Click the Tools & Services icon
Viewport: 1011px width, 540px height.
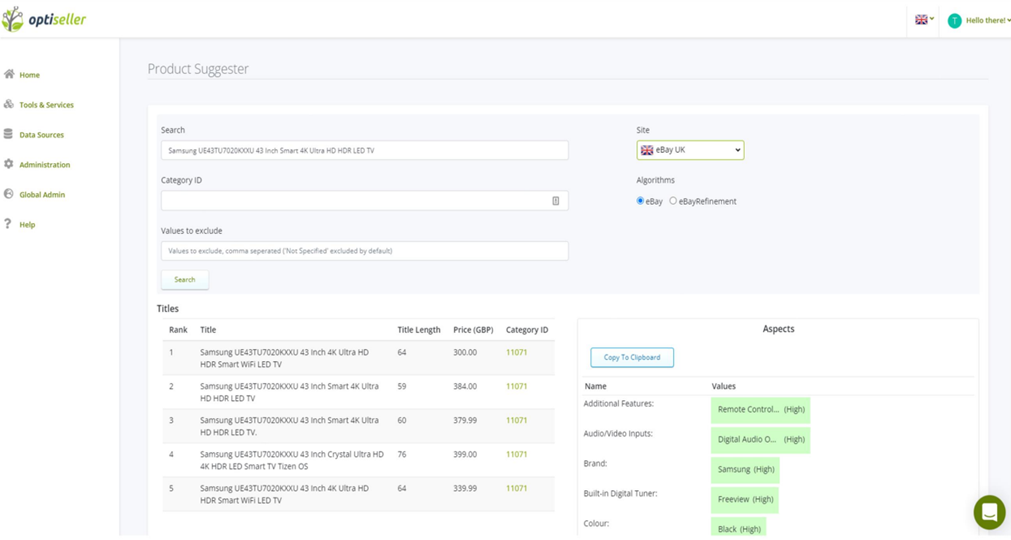tap(9, 104)
